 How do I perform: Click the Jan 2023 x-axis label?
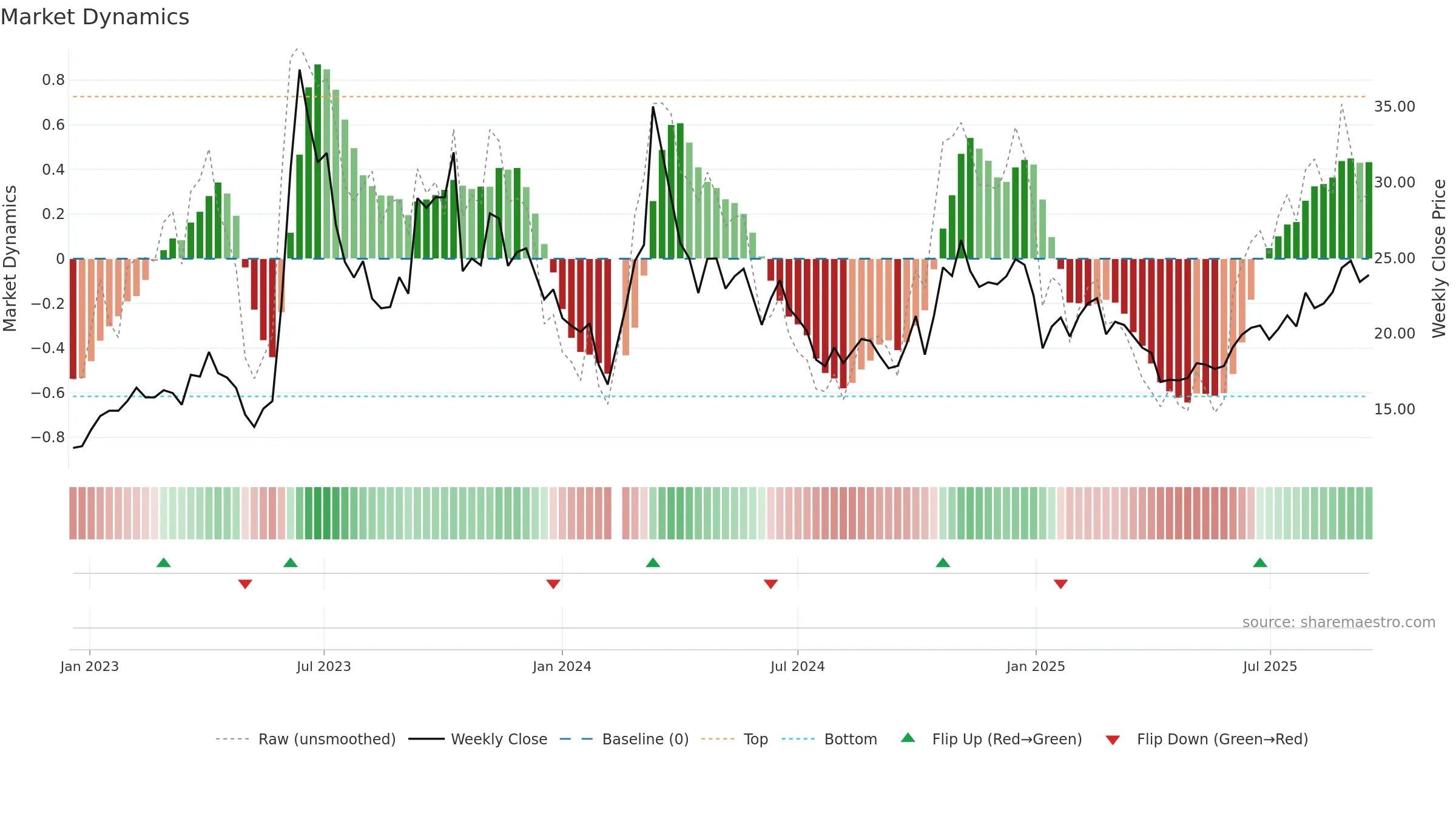[x=90, y=666]
